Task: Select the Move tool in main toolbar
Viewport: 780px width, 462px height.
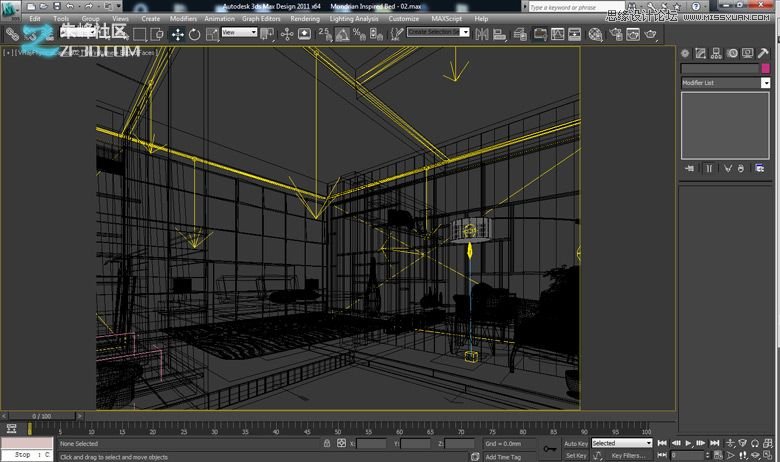Action: [x=177, y=33]
